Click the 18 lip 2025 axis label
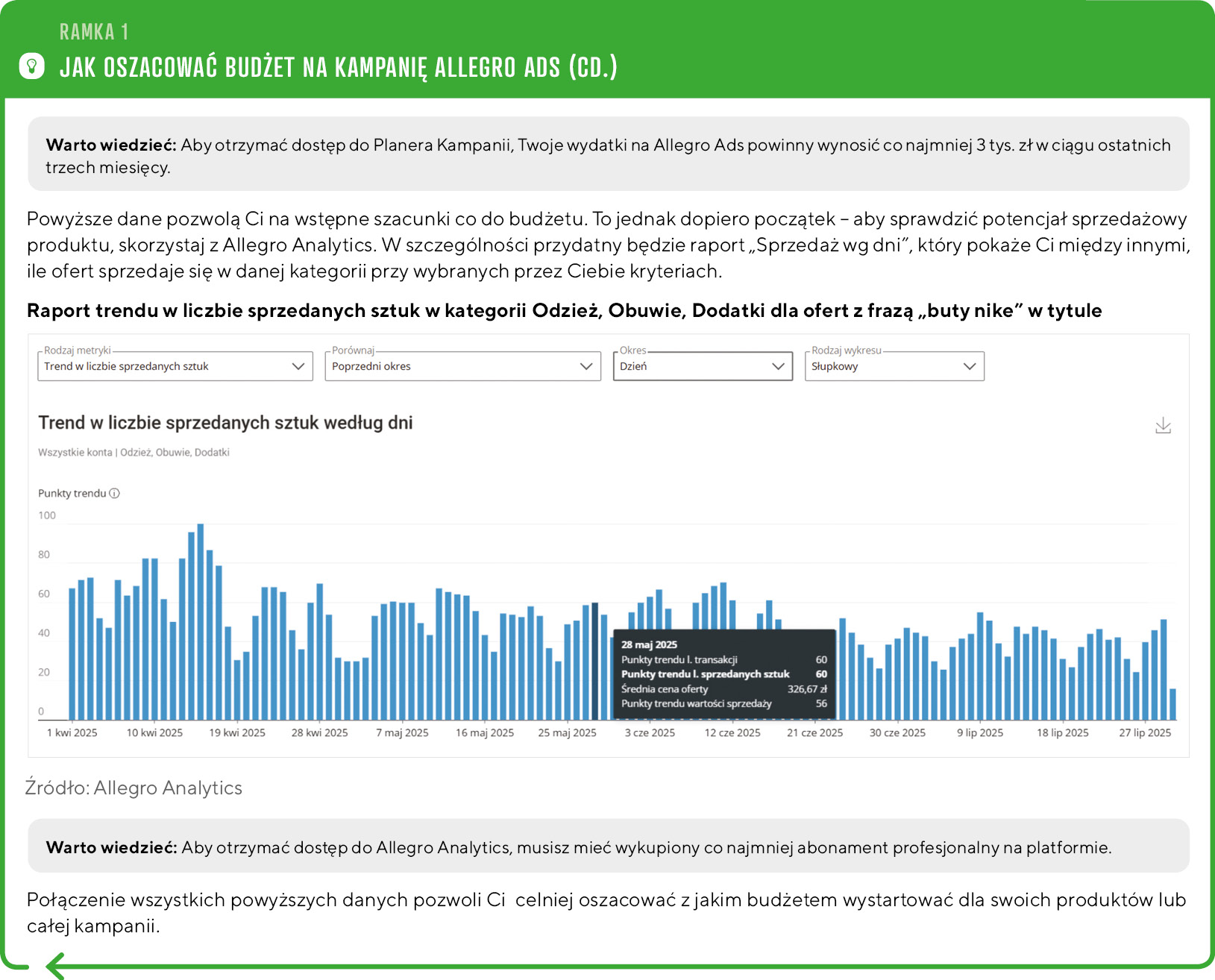The height and width of the screenshot is (980, 1215). point(1063,732)
